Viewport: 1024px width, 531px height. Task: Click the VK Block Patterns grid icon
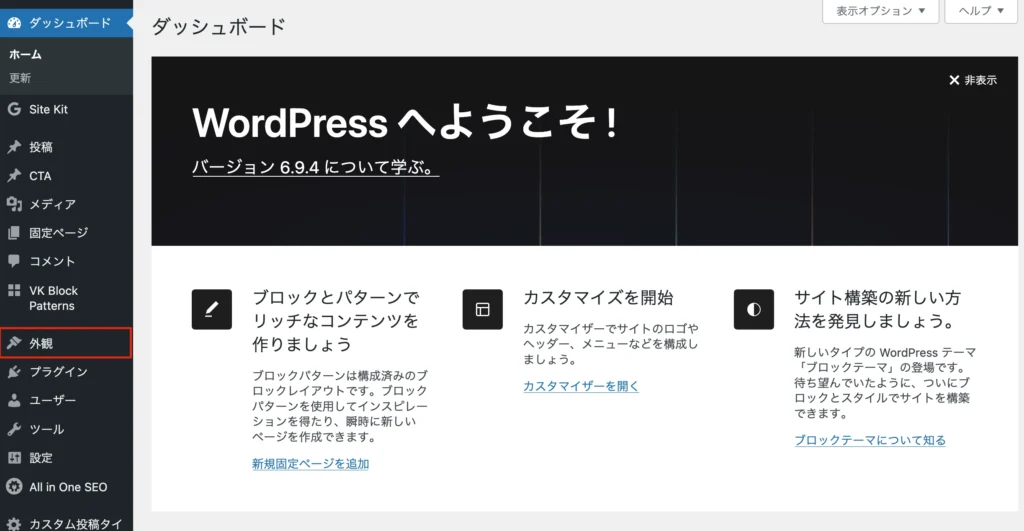click(x=14, y=291)
